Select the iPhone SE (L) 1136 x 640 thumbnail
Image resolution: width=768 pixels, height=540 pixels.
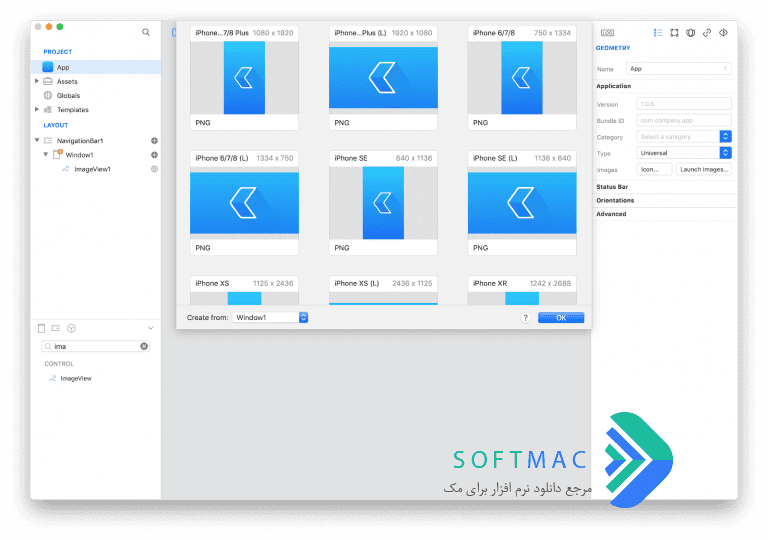tap(522, 203)
